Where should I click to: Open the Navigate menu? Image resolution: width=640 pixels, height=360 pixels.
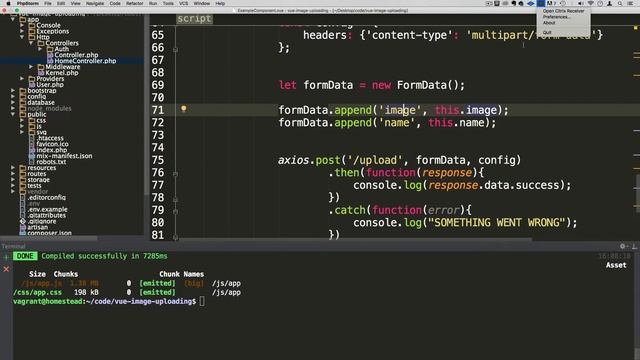[x=95, y=3]
